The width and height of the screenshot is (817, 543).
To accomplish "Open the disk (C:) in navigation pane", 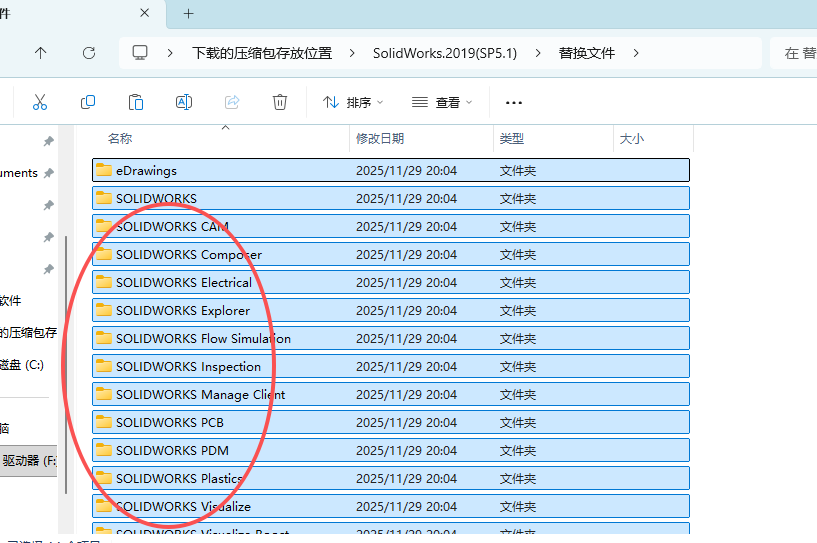I will tap(22, 365).
